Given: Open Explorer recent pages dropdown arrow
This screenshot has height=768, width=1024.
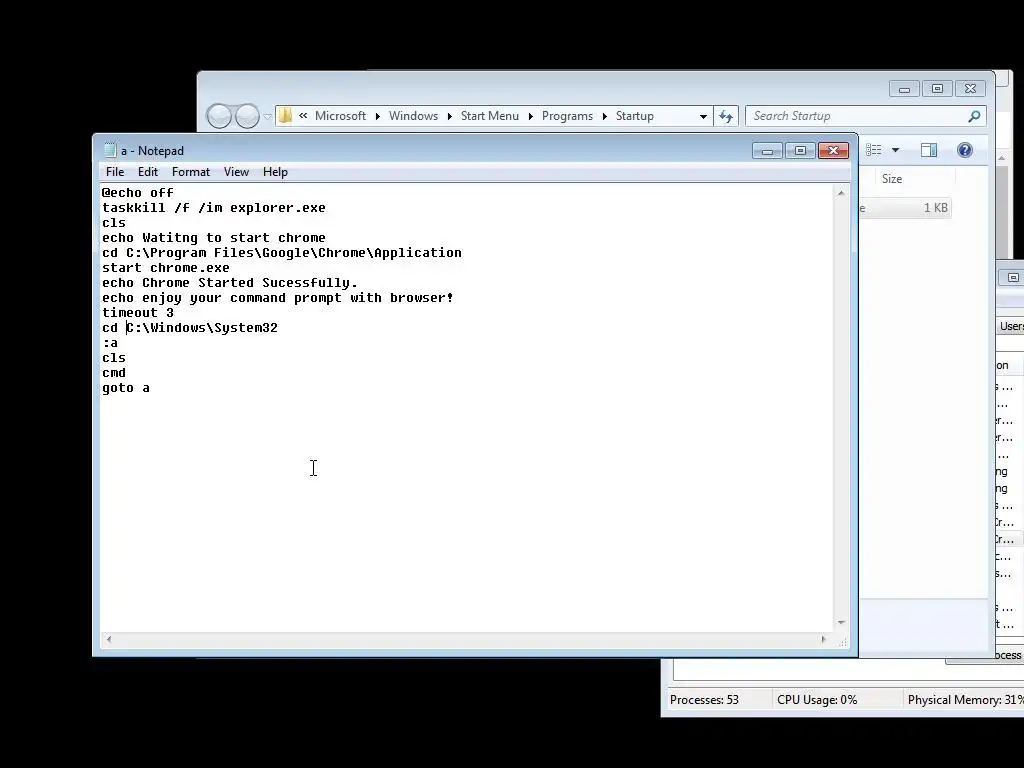Looking at the screenshot, I should 267,116.
